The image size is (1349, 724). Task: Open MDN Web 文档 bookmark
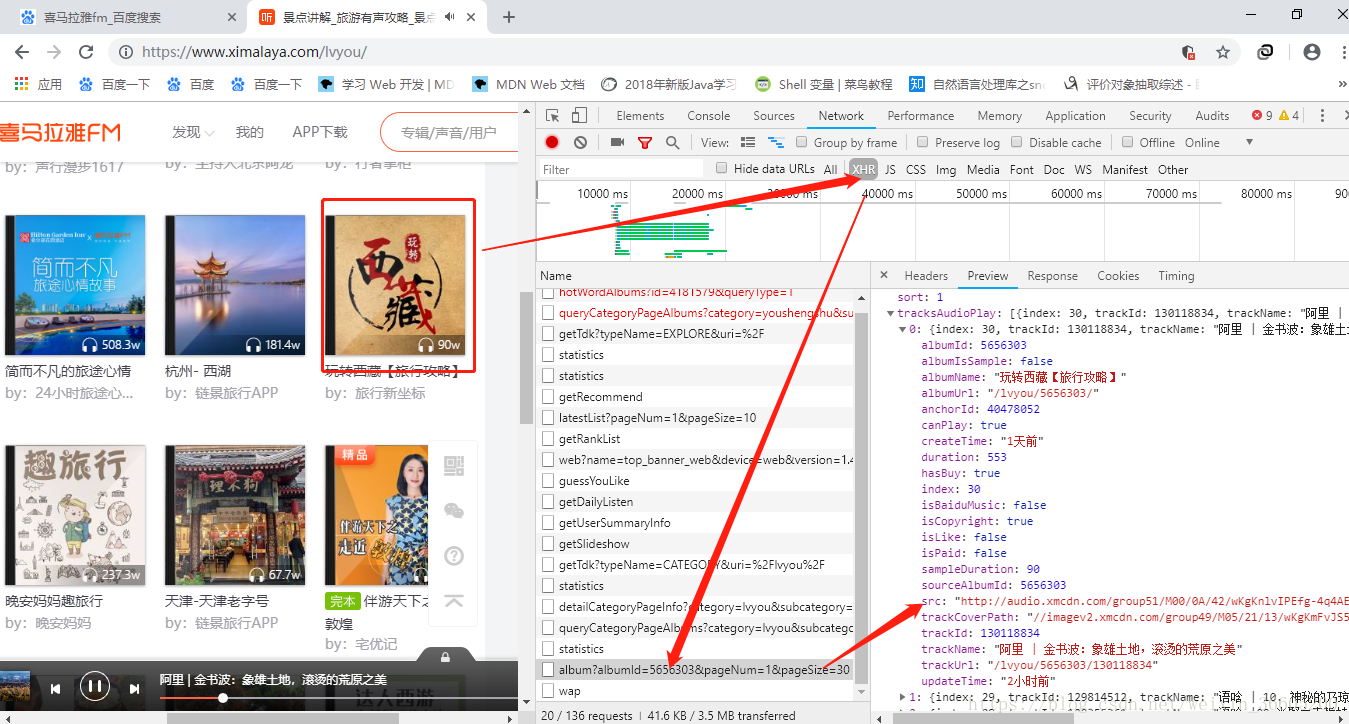click(529, 84)
